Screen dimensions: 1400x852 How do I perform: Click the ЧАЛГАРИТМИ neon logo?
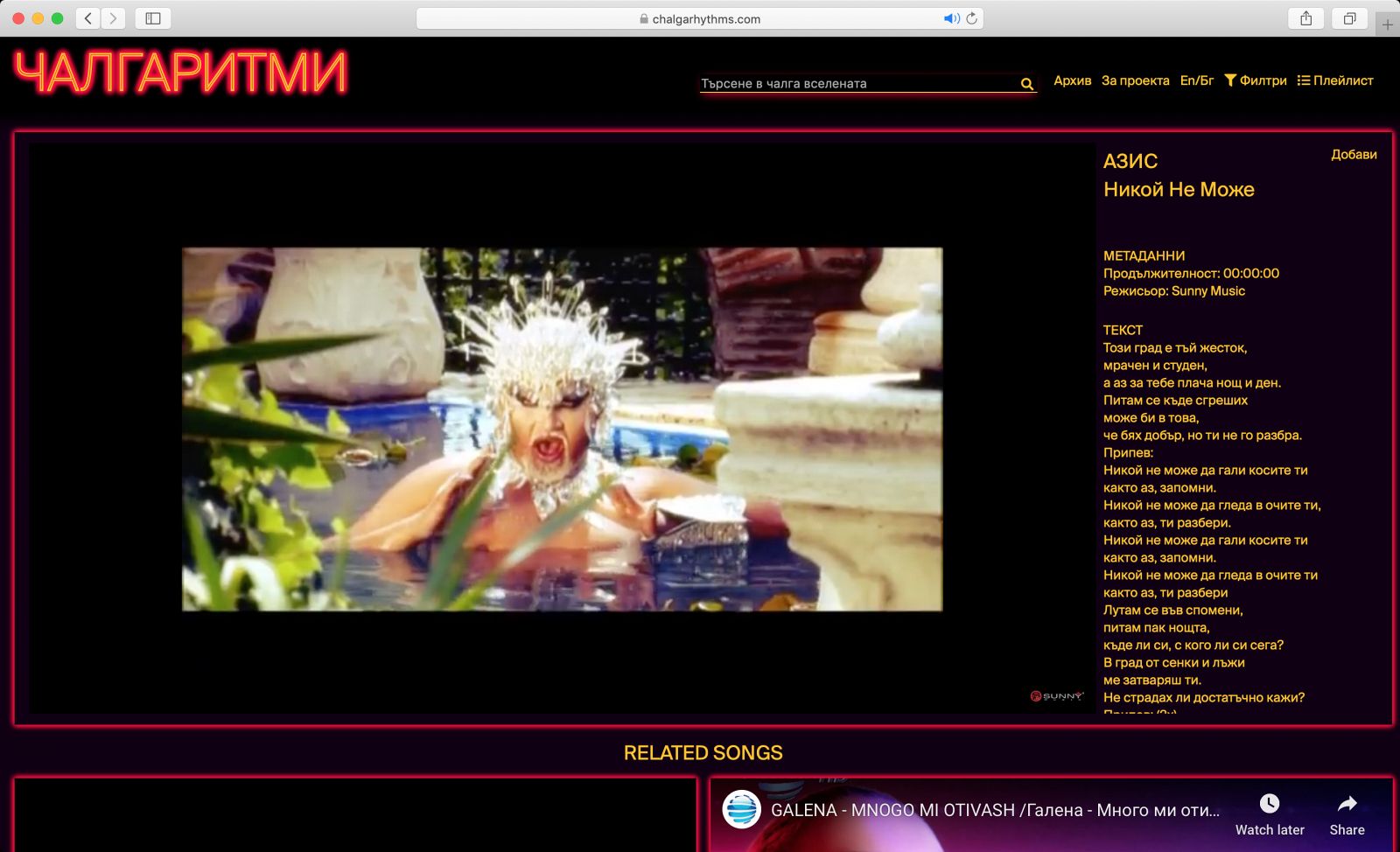click(181, 72)
